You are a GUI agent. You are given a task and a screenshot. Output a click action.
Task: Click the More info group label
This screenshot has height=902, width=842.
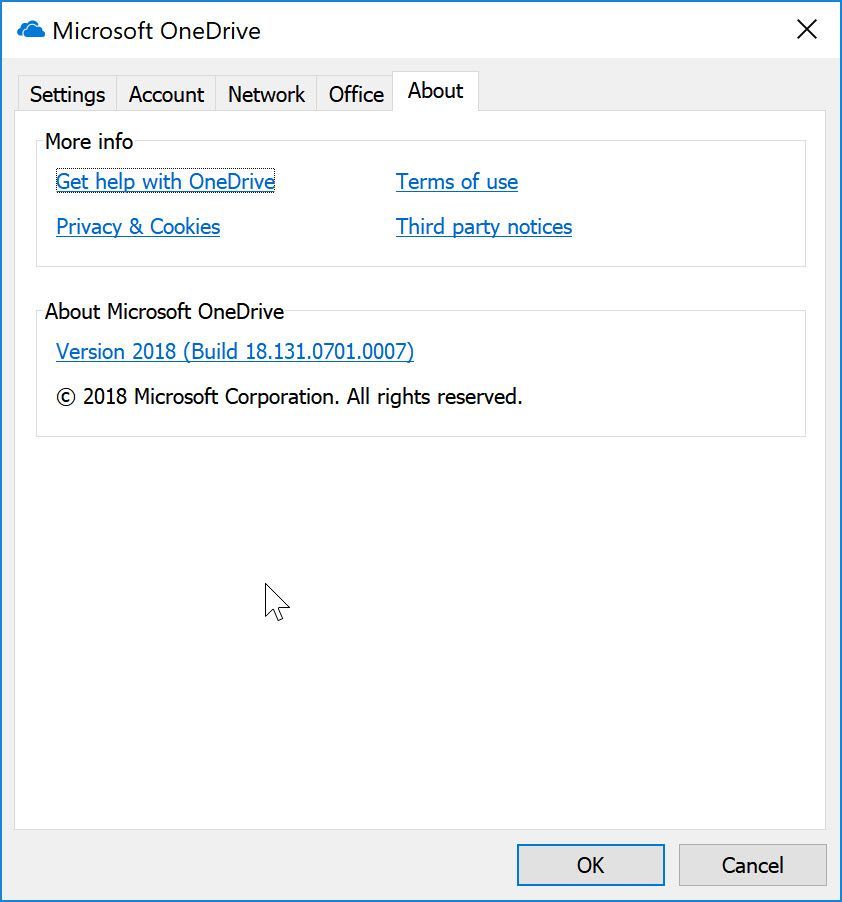click(89, 142)
